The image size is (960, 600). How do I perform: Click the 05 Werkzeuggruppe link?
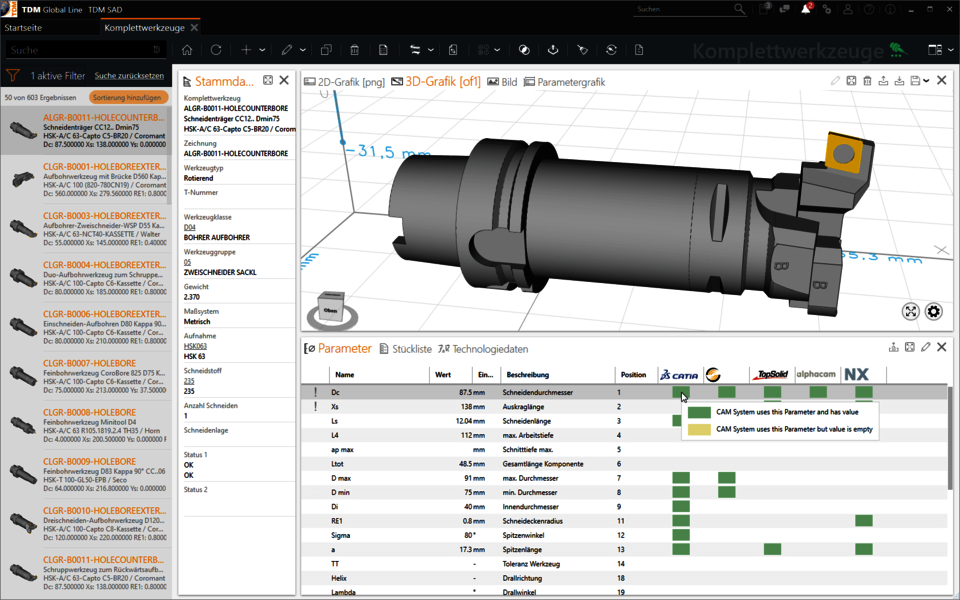click(x=187, y=262)
